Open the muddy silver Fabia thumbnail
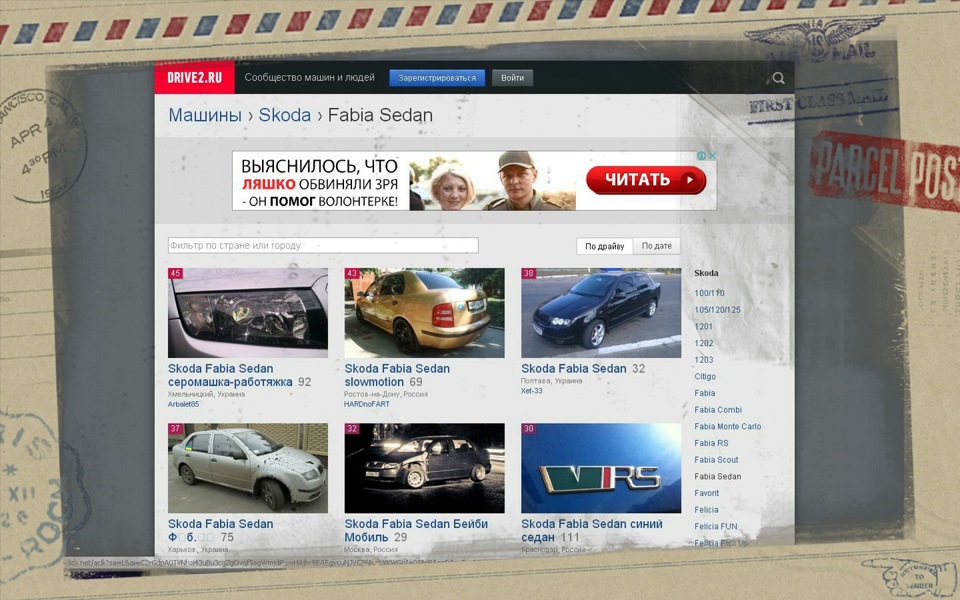Screen dimensions: 960x600 (247, 468)
